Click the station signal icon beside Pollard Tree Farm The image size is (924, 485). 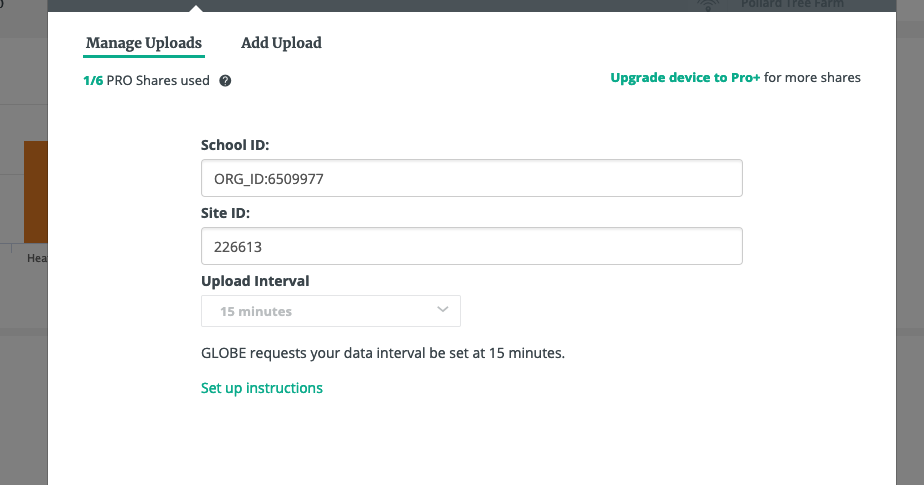[x=708, y=4]
